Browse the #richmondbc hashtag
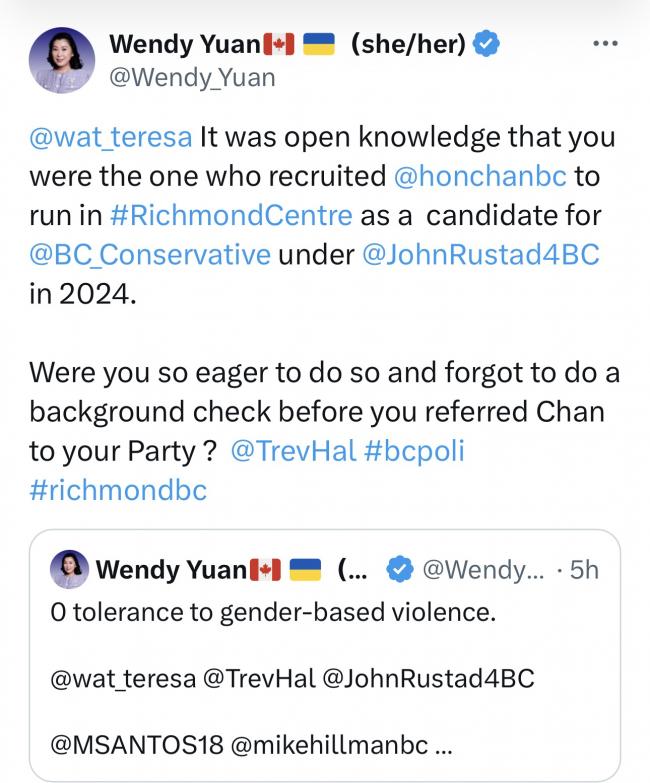The image size is (650, 783). click(x=118, y=489)
